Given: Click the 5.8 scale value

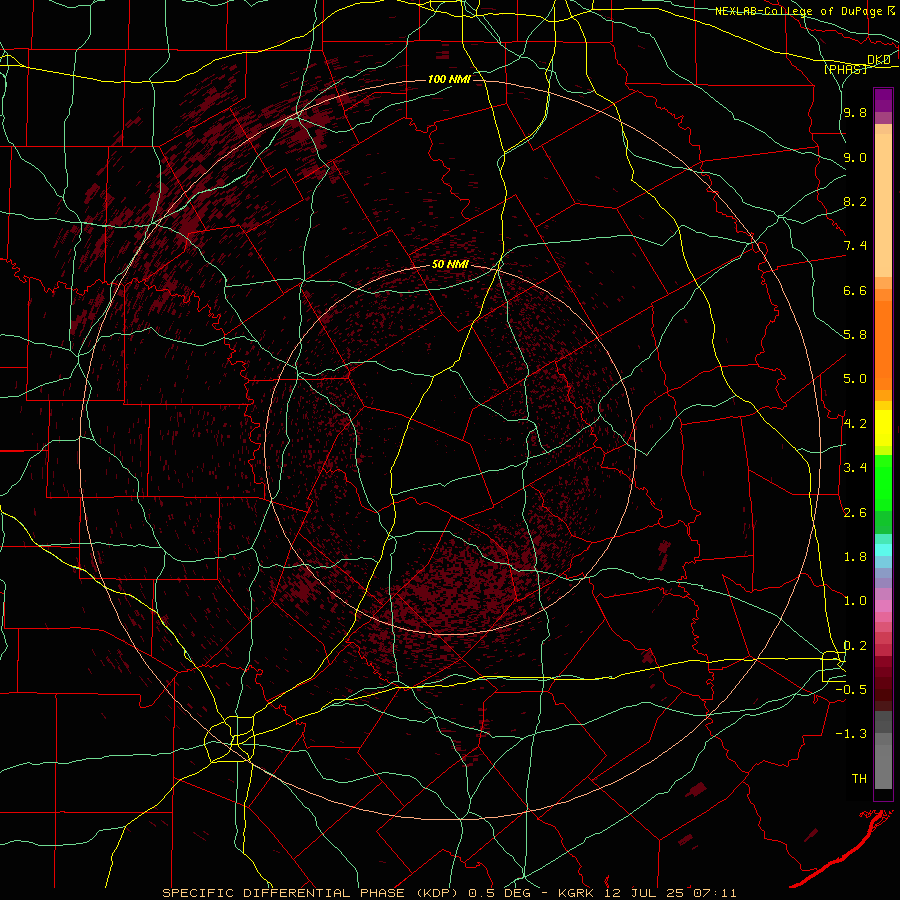Looking at the screenshot, I should tap(855, 335).
